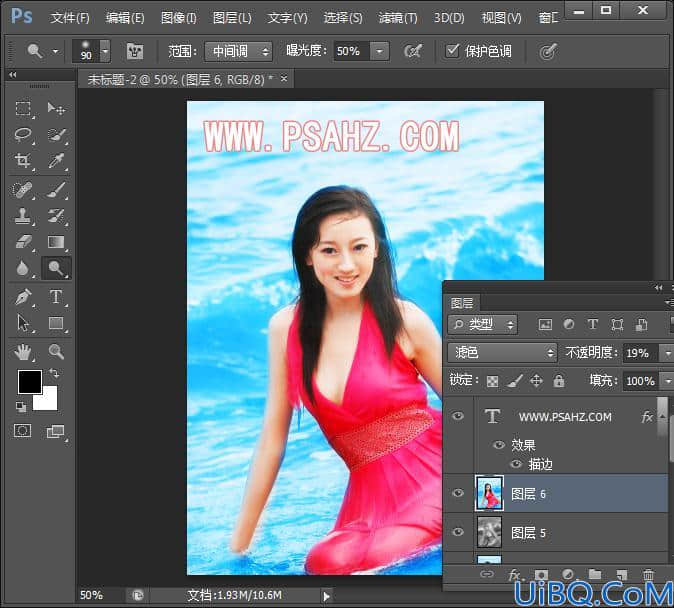
Task: Enable airbrush mode in options bar
Action: click(413, 52)
